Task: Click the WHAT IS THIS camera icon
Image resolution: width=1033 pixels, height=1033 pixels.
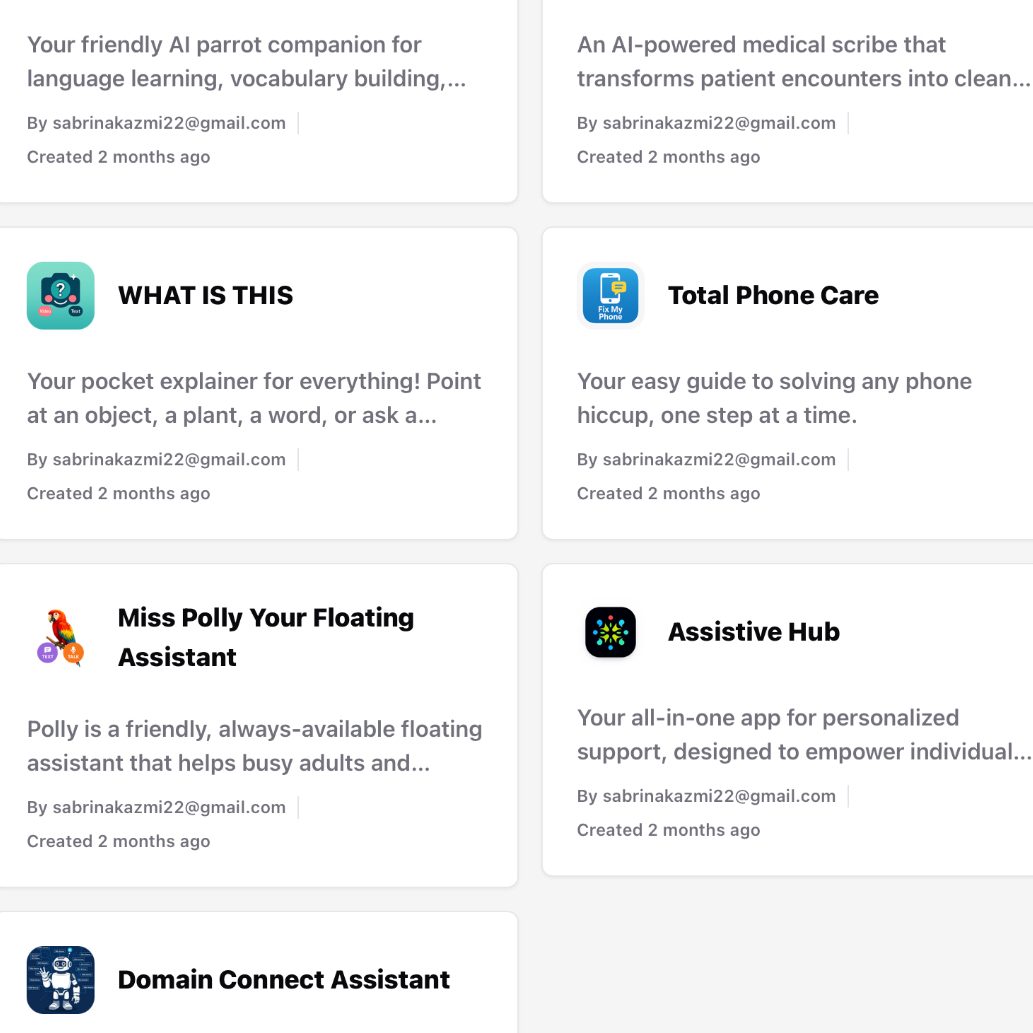Action: coord(60,296)
